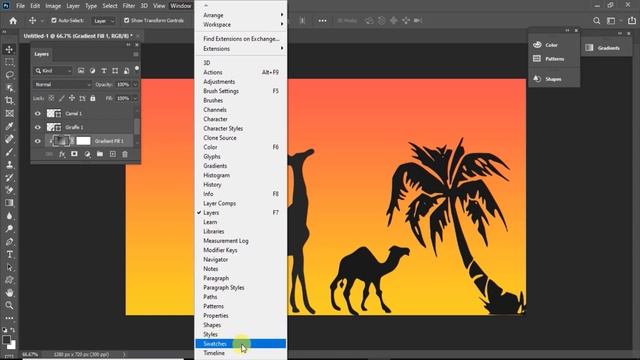The image size is (640, 360).
Task: Choose Swatches from the Window menu
Action: point(241,344)
